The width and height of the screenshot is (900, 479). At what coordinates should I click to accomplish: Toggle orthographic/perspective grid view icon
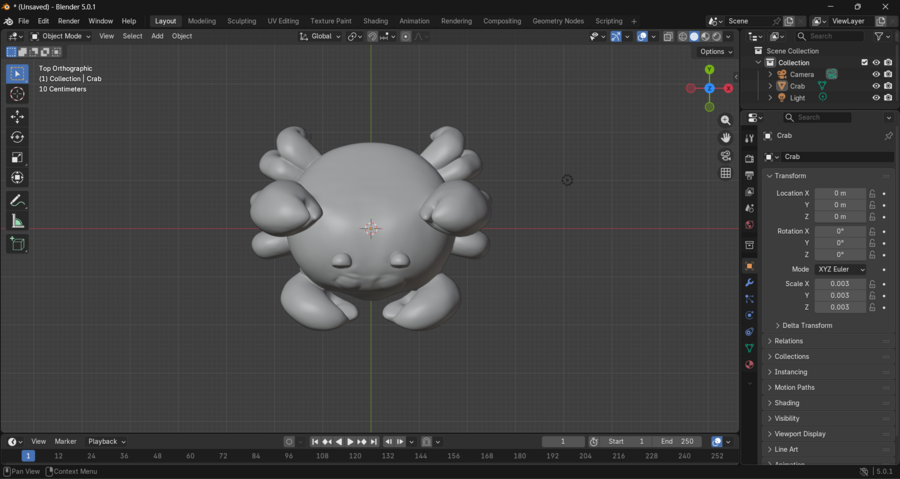click(726, 173)
